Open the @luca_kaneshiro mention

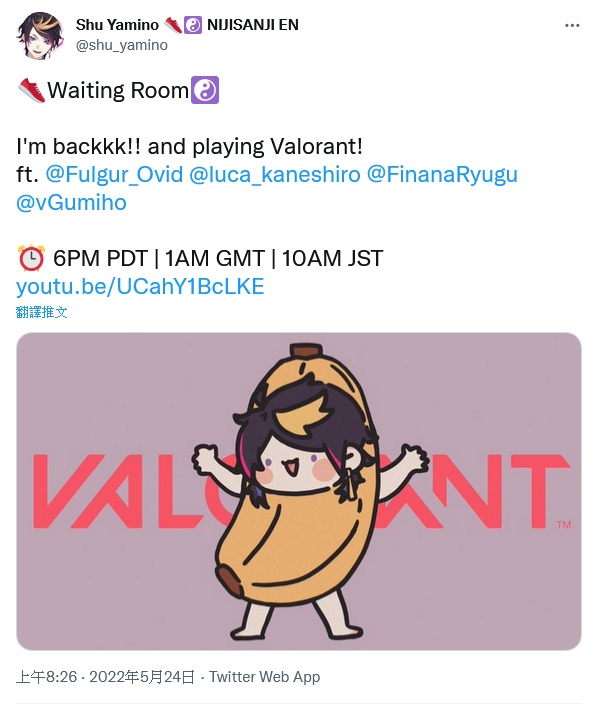(275, 174)
